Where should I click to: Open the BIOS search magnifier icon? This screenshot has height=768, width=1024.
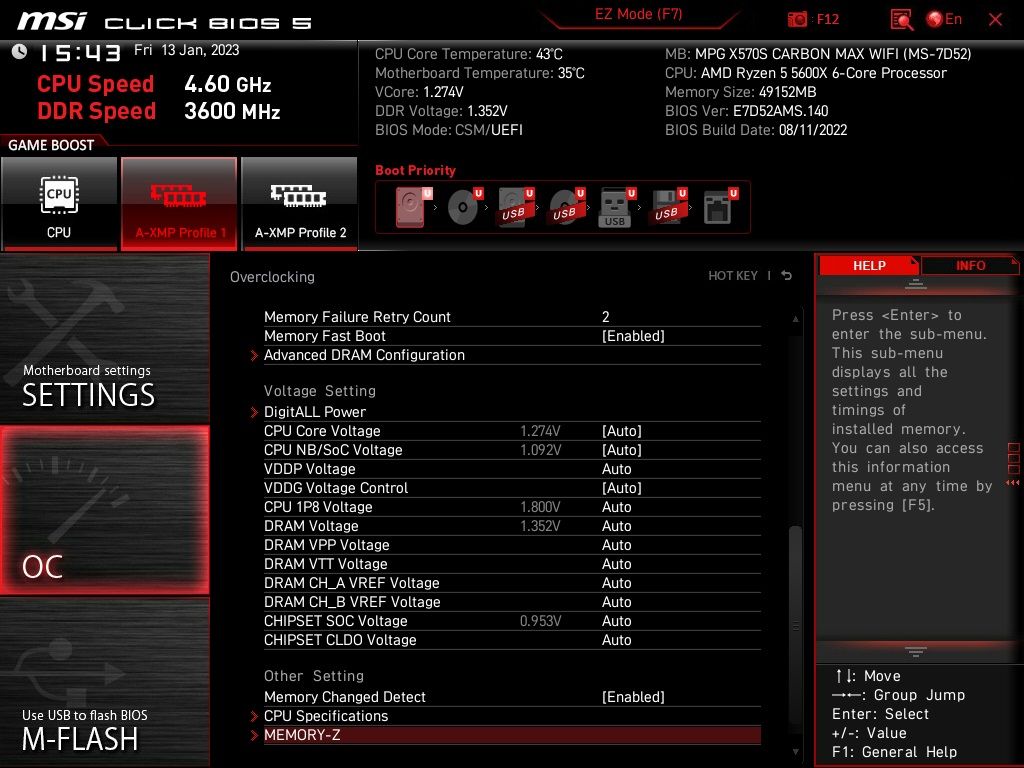click(901, 20)
